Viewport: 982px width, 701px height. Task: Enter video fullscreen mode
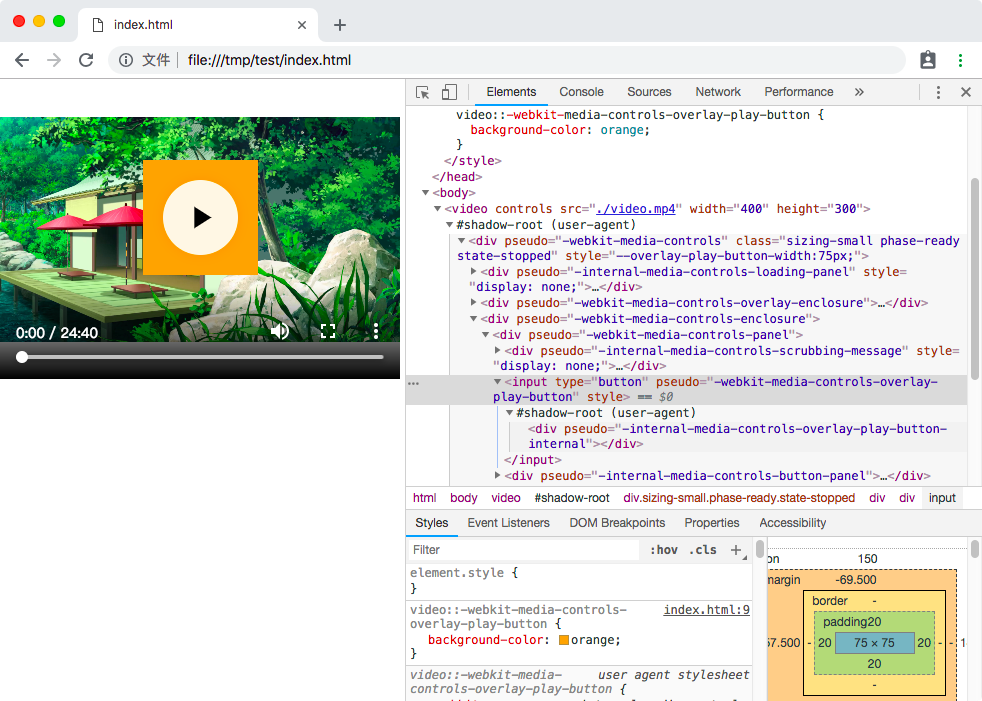pyautogui.click(x=327, y=331)
